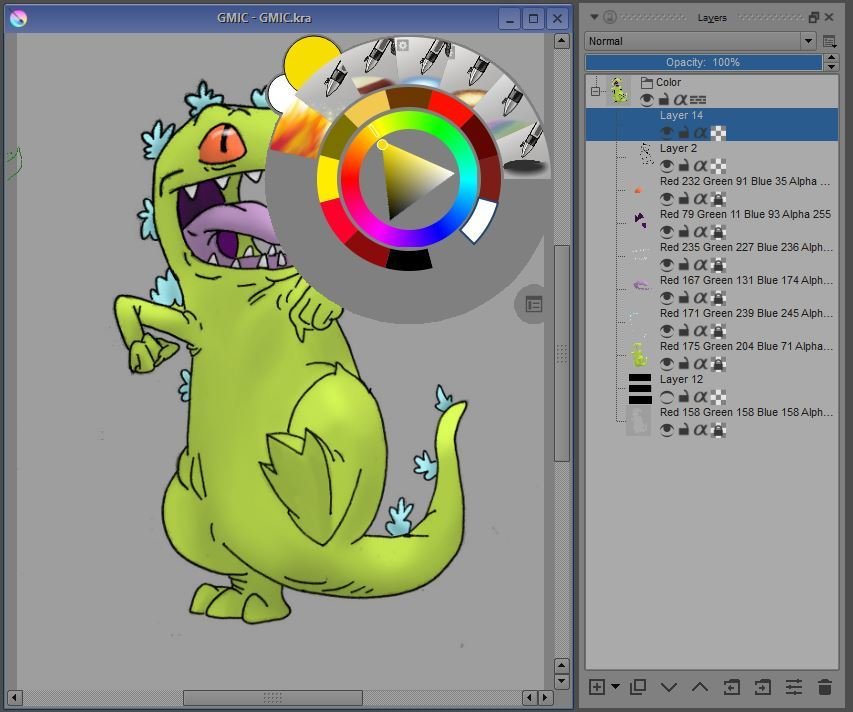Image resolution: width=853 pixels, height=712 pixels.
Task: Toggle visibility of Layer 2
Action: click(x=666, y=165)
